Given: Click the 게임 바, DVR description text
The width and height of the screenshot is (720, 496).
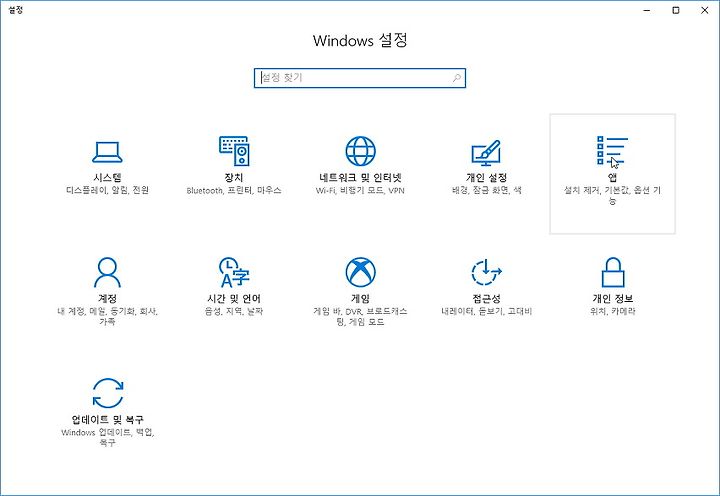Looking at the screenshot, I should [x=360, y=316].
